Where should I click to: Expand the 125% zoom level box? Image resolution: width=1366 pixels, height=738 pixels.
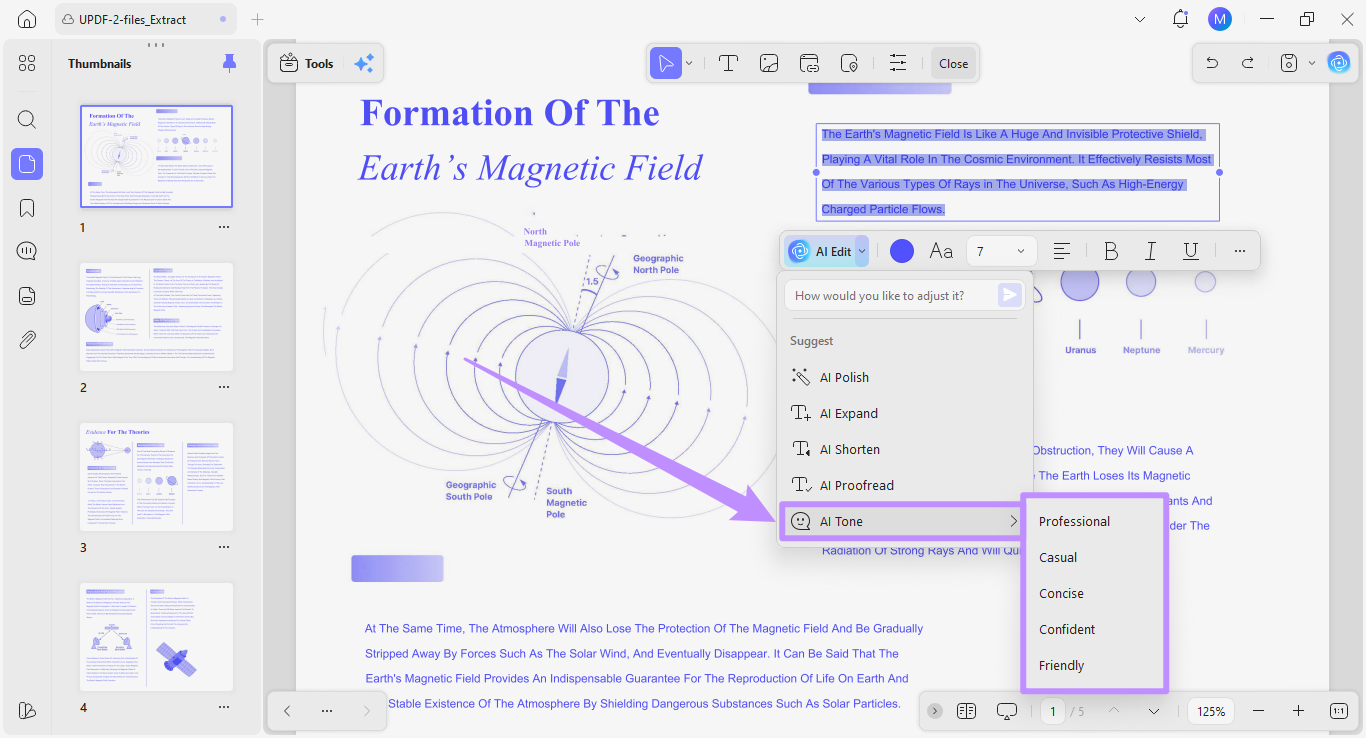tap(1211, 711)
